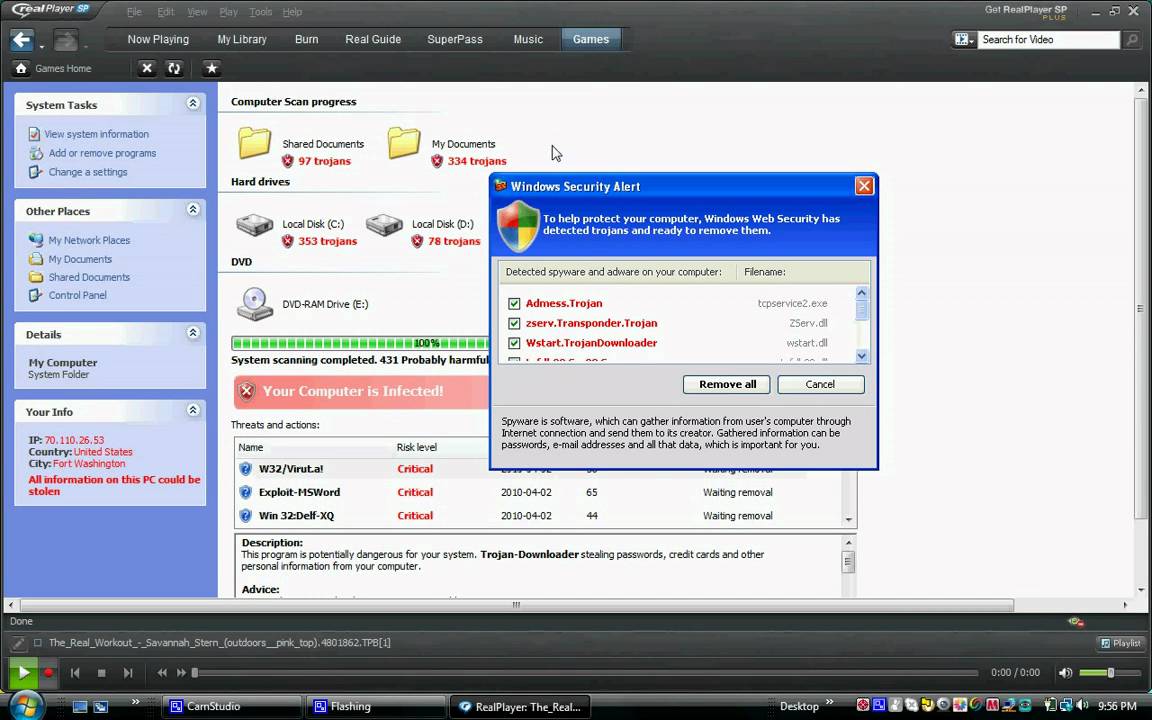The image size is (1152, 720).
Task: Click Get RealPlayer SP Plus link
Action: (1026, 12)
